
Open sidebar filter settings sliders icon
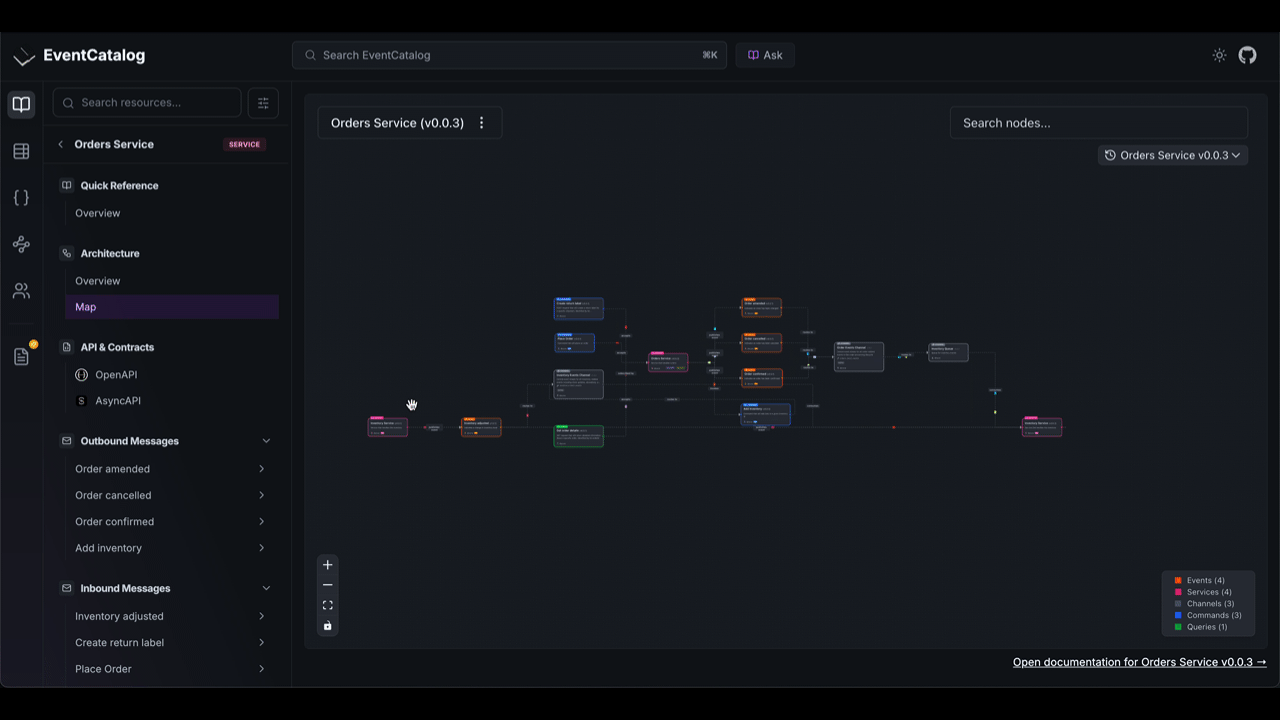tap(263, 102)
